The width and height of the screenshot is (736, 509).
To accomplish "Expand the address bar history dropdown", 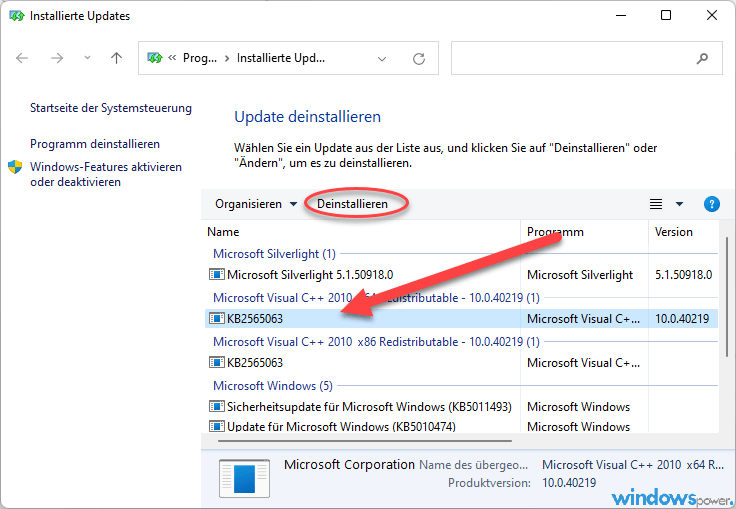I will (x=382, y=59).
